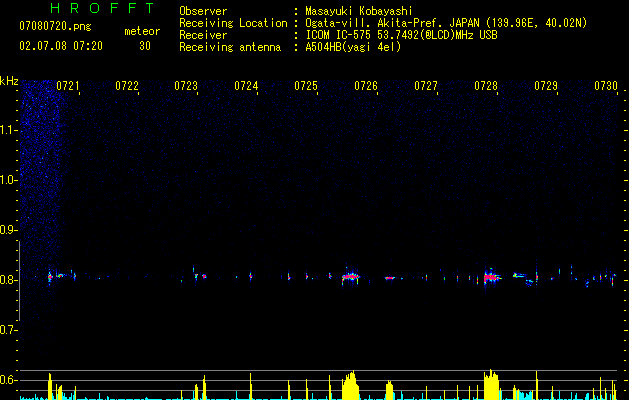
Task: Click the 0721 time marker
Action: click(67, 86)
